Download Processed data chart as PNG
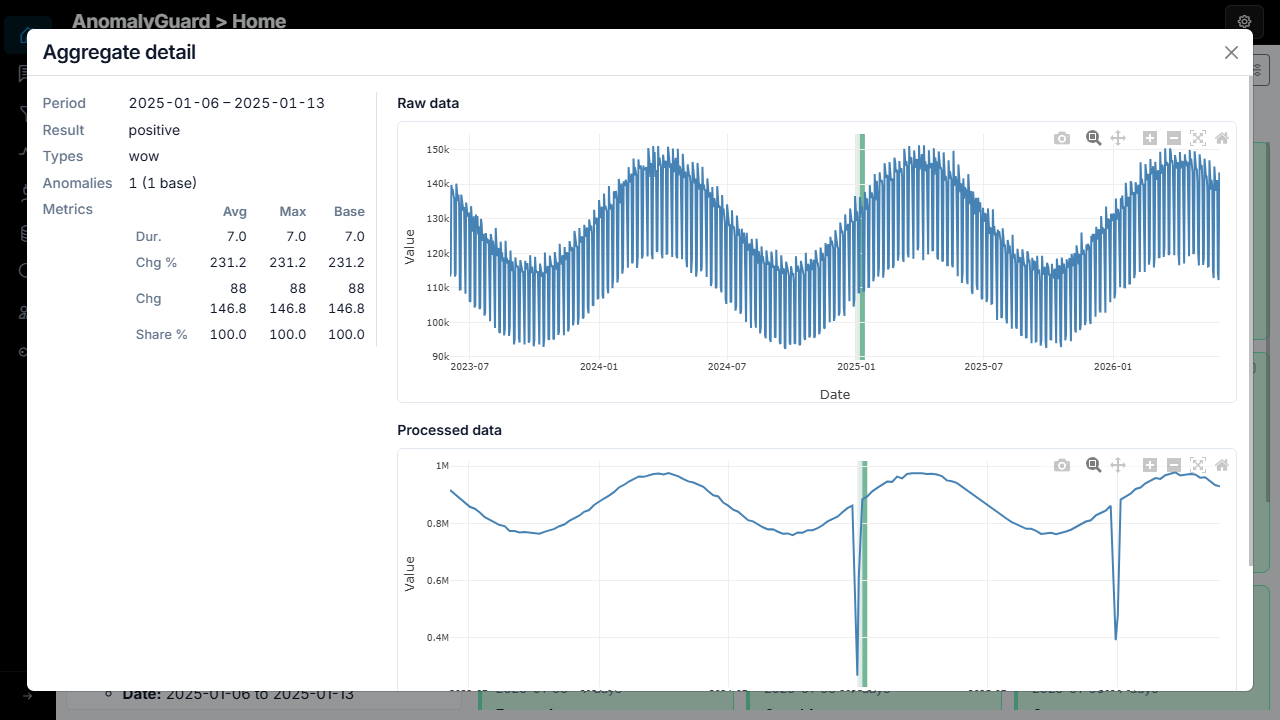The height and width of the screenshot is (720, 1280). coord(1062,465)
